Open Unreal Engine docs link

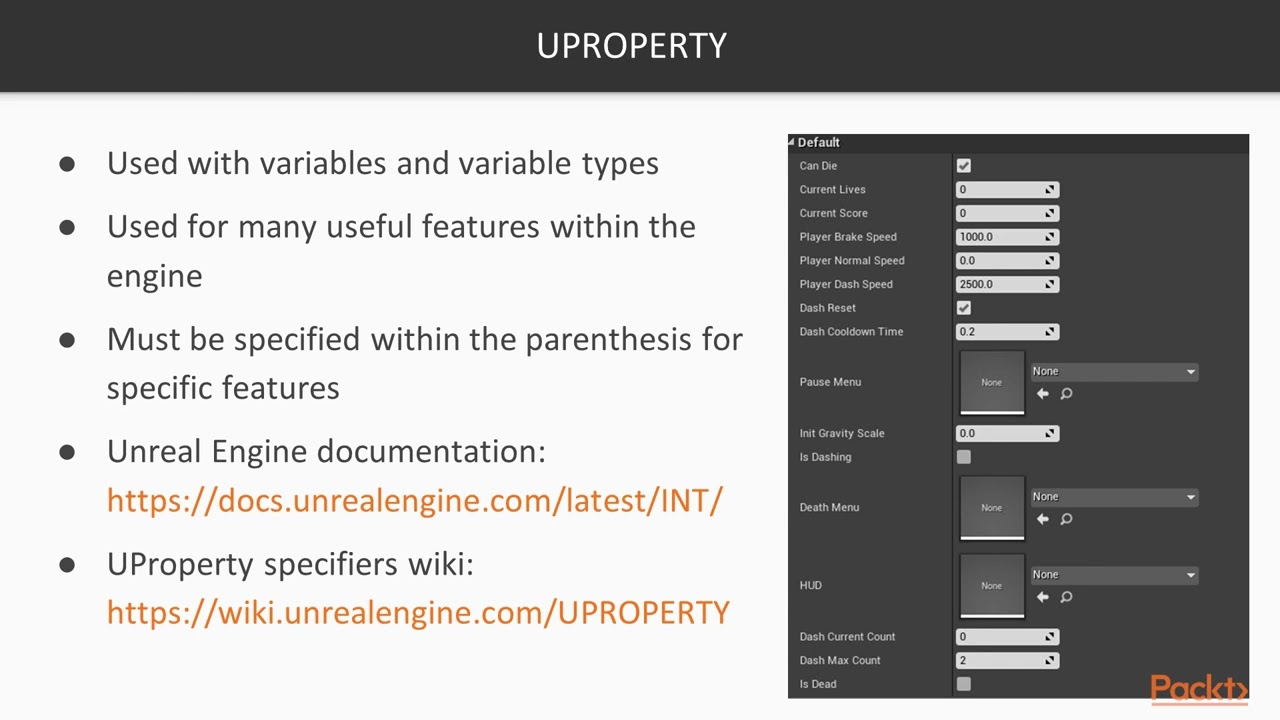point(414,500)
